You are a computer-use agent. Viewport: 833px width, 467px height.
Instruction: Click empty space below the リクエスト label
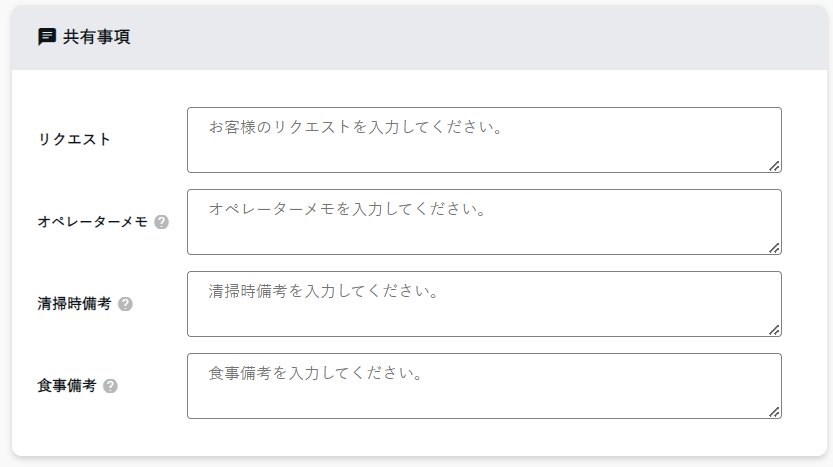coord(90,175)
